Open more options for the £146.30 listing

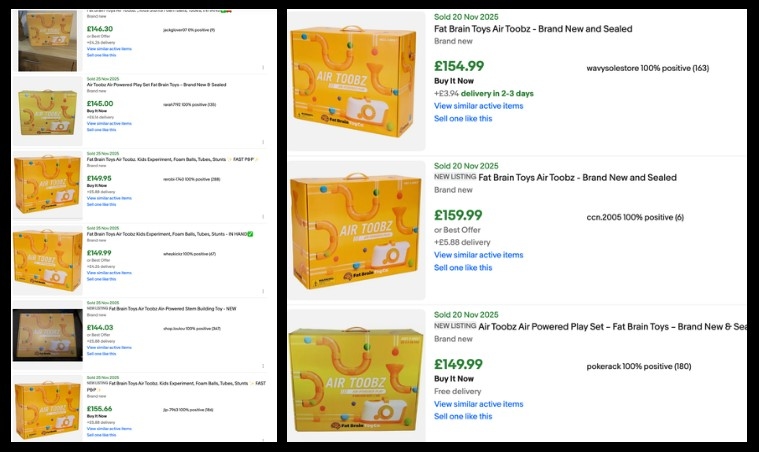(263, 68)
